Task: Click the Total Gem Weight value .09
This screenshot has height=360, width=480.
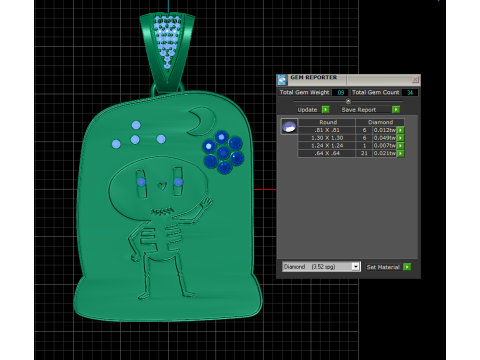Action: click(340, 92)
